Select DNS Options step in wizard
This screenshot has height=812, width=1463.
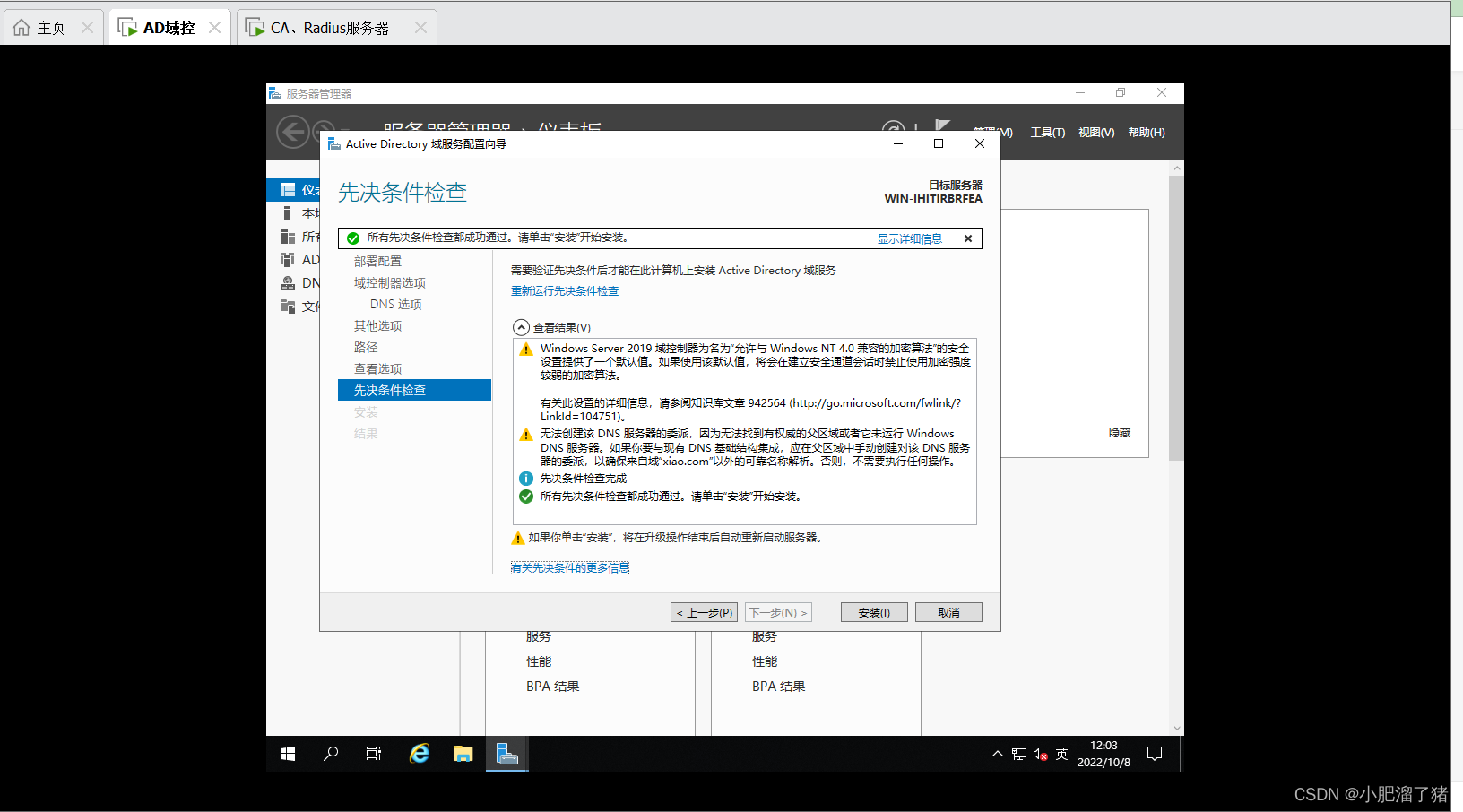tap(396, 304)
